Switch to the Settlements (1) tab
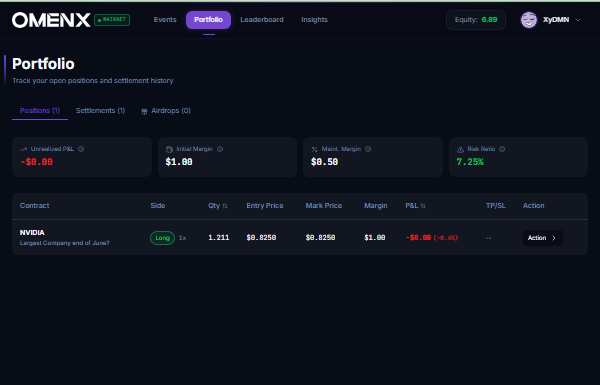The height and width of the screenshot is (385, 600). [x=100, y=111]
